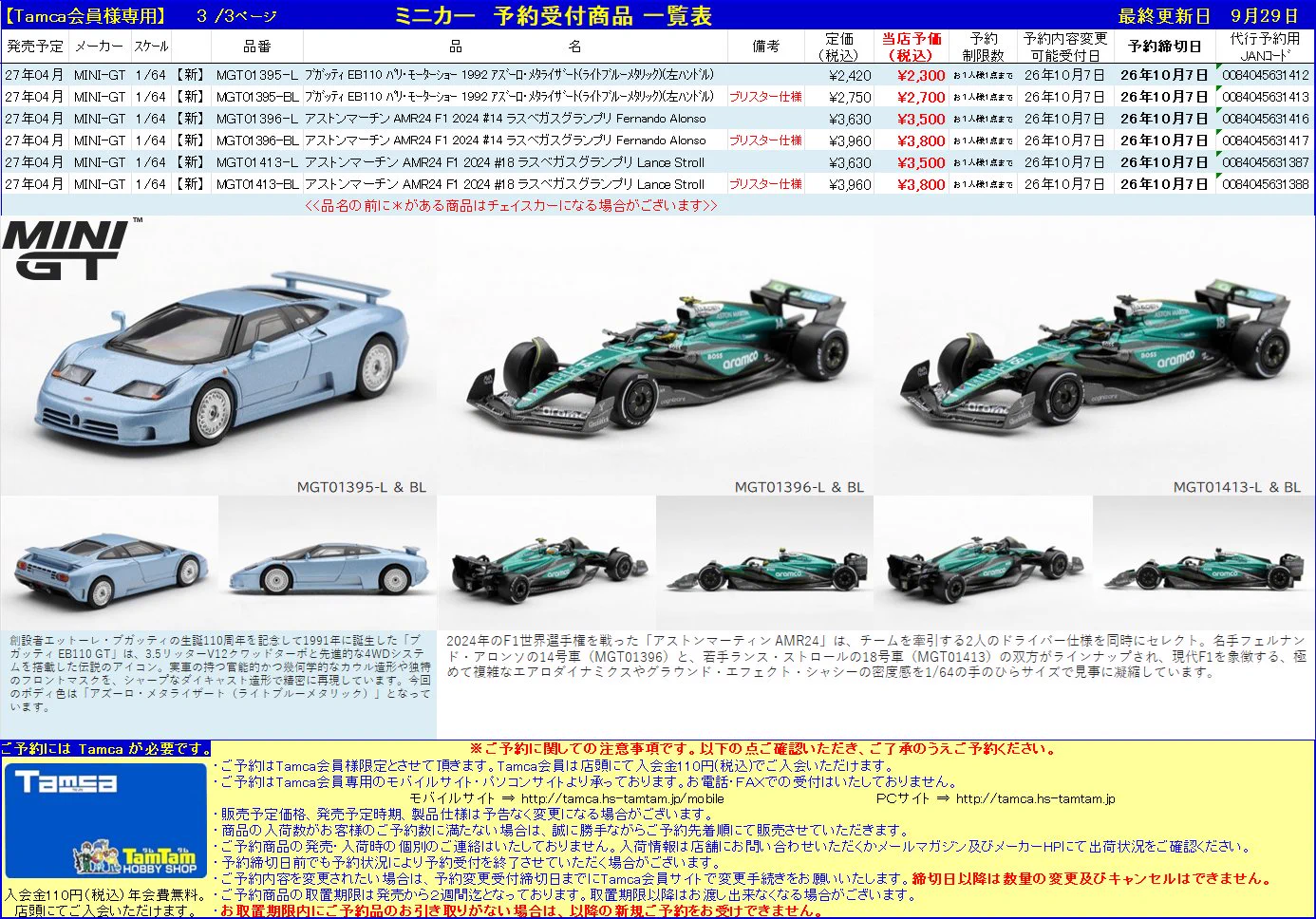Click the 定価(税込) column header
Viewport: 1316px width, 919px height.
tap(838, 47)
